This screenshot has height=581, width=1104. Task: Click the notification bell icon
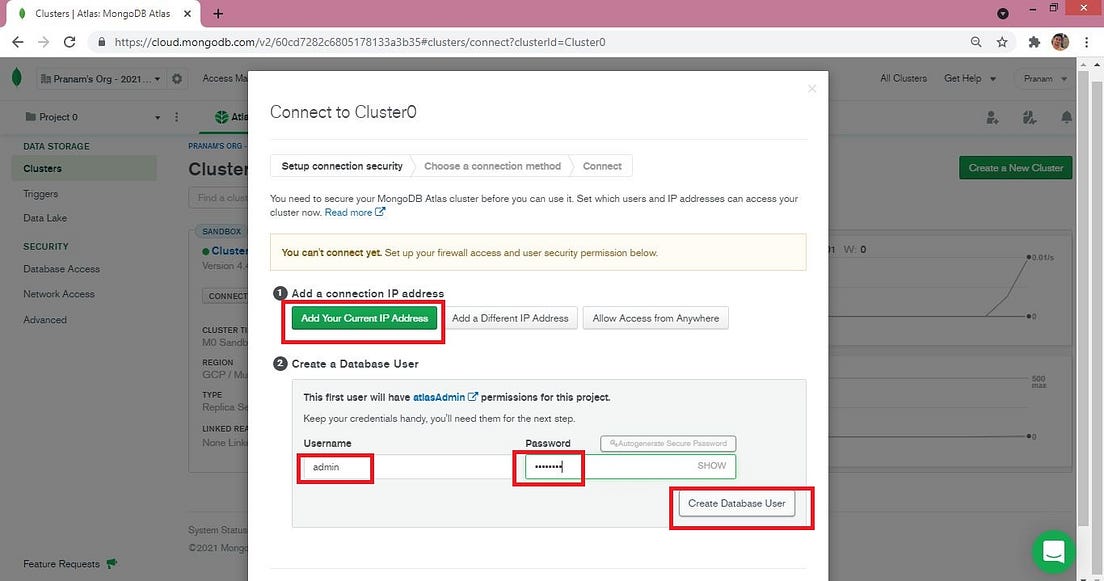pos(1066,117)
